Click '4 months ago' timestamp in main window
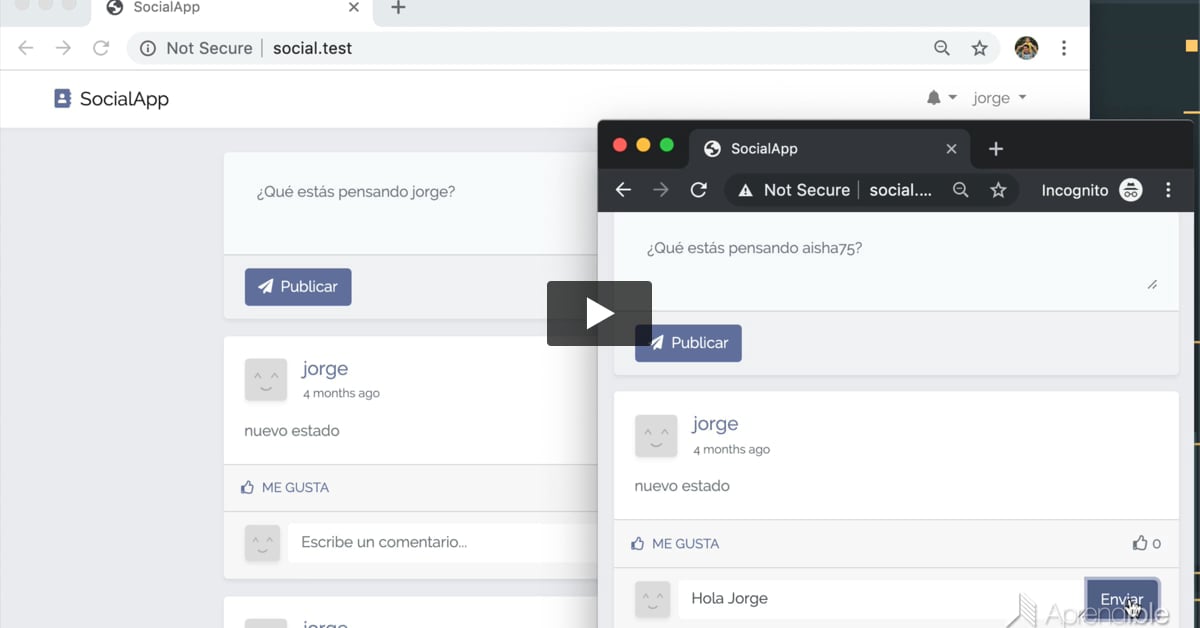Screen dimensions: 1200x628 341,393
